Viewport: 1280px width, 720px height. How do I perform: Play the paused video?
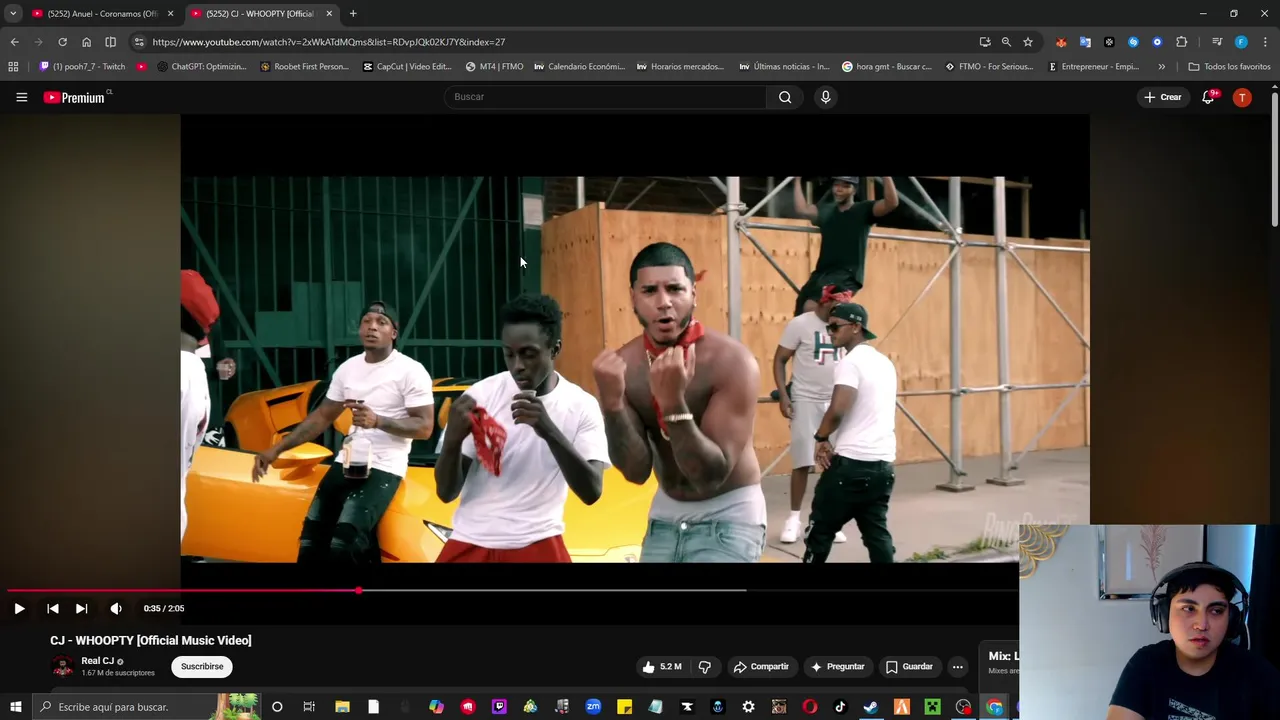click(x=19, y=608)
